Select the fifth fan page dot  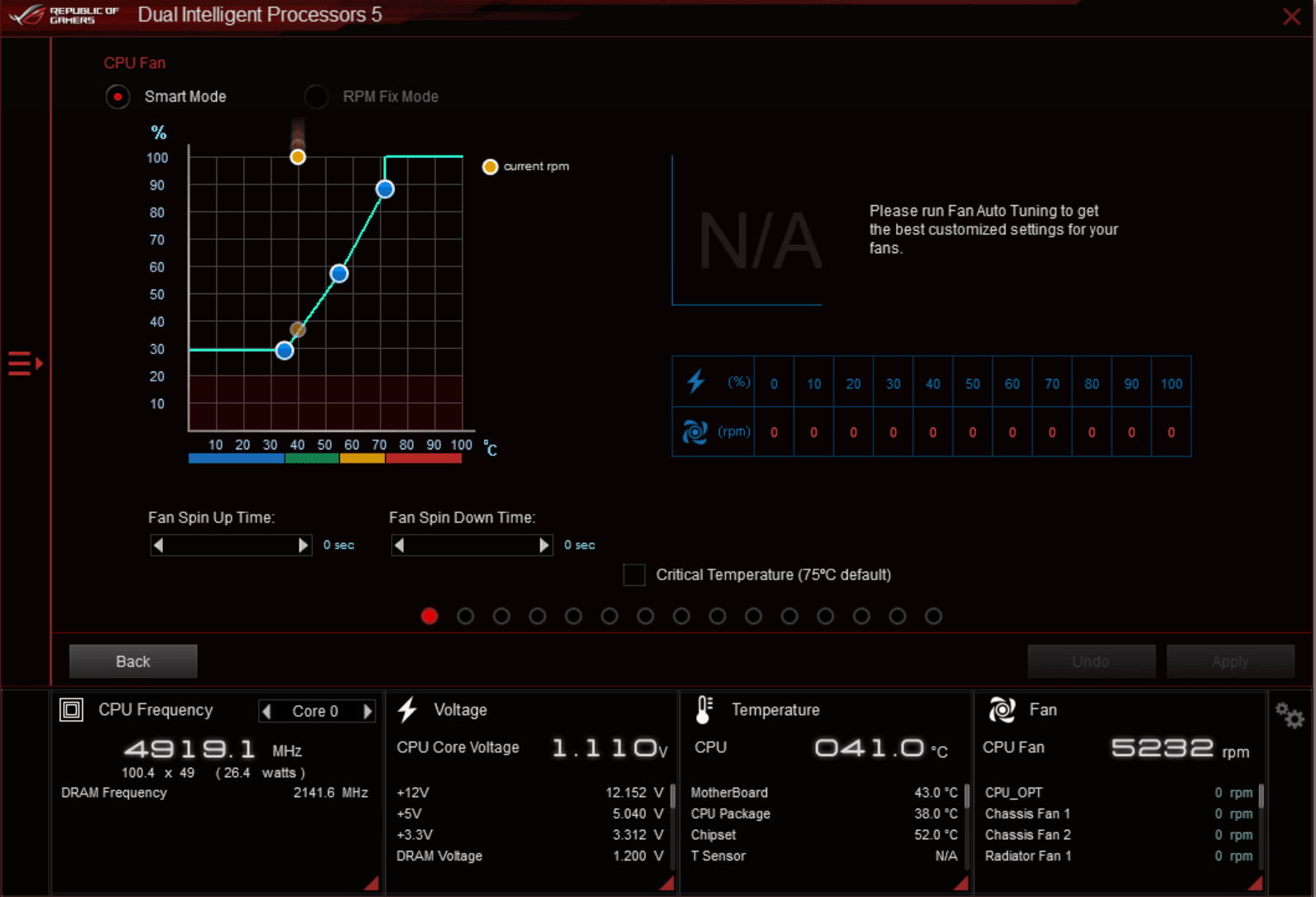pos(574,616)
